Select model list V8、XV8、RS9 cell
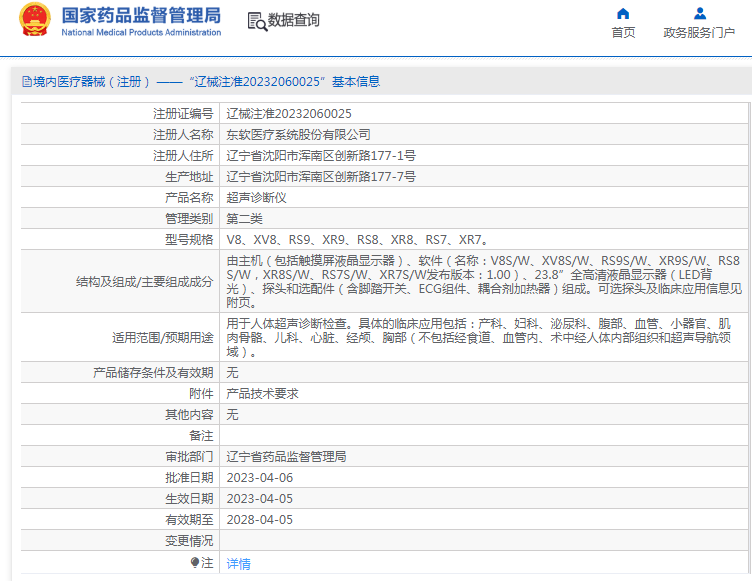This screenshot has width=752, height=581. coord(357,239)
